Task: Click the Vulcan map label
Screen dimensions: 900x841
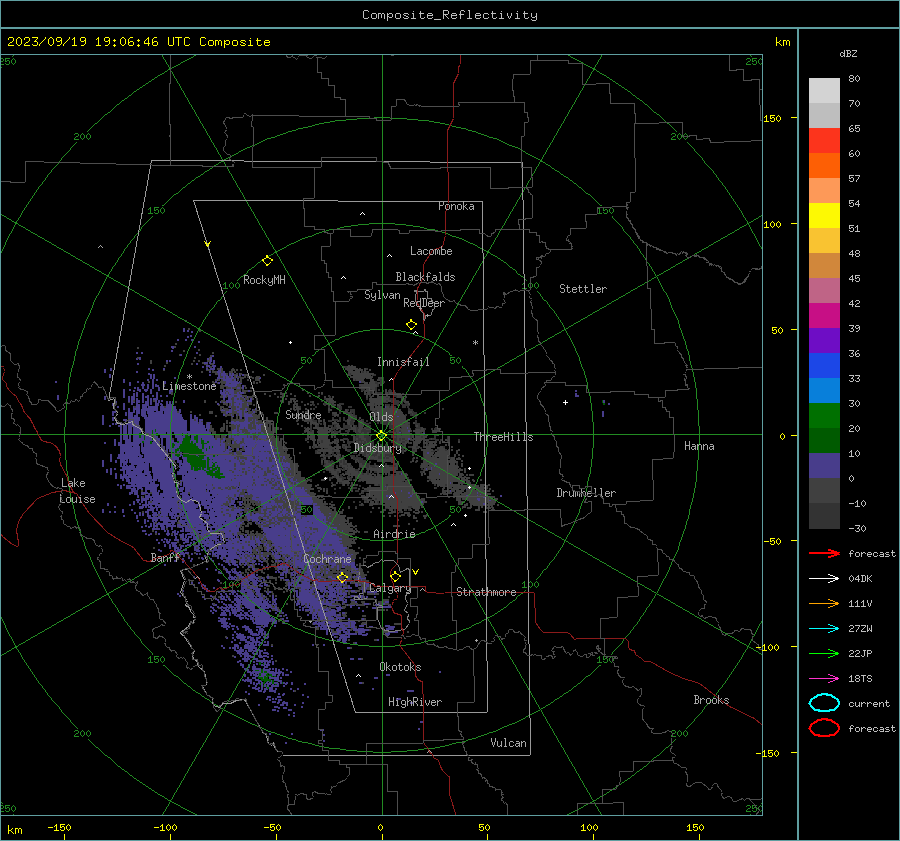Action: 508,743
